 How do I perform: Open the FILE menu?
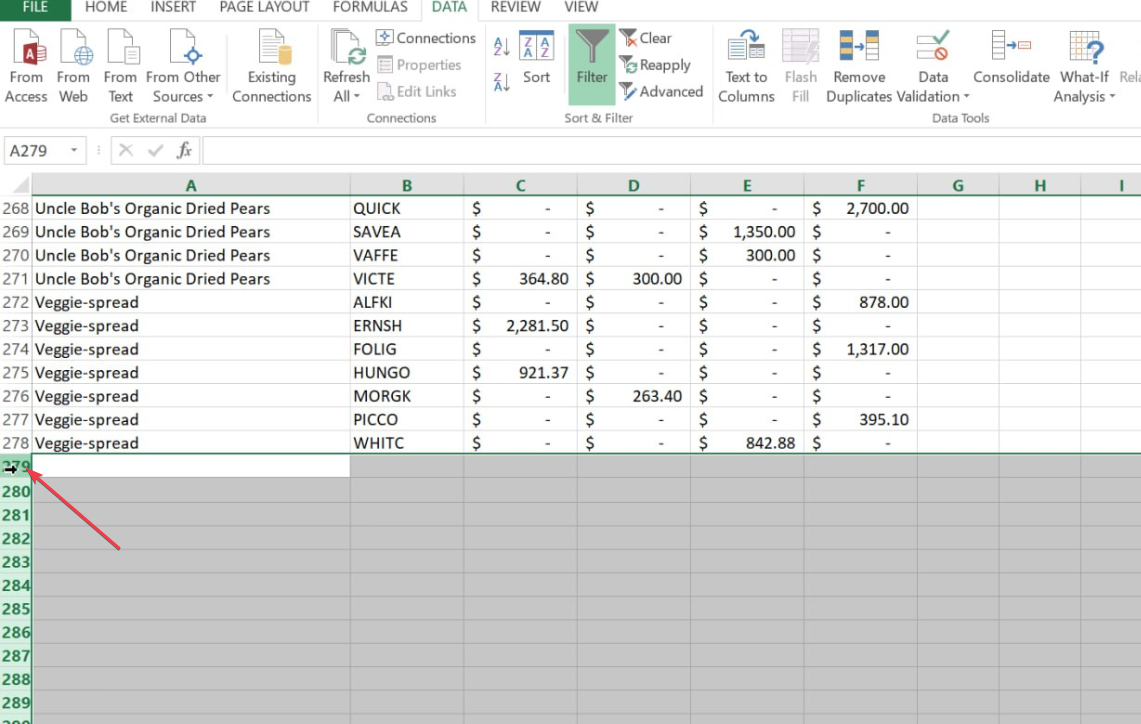[x=35, y=8]
